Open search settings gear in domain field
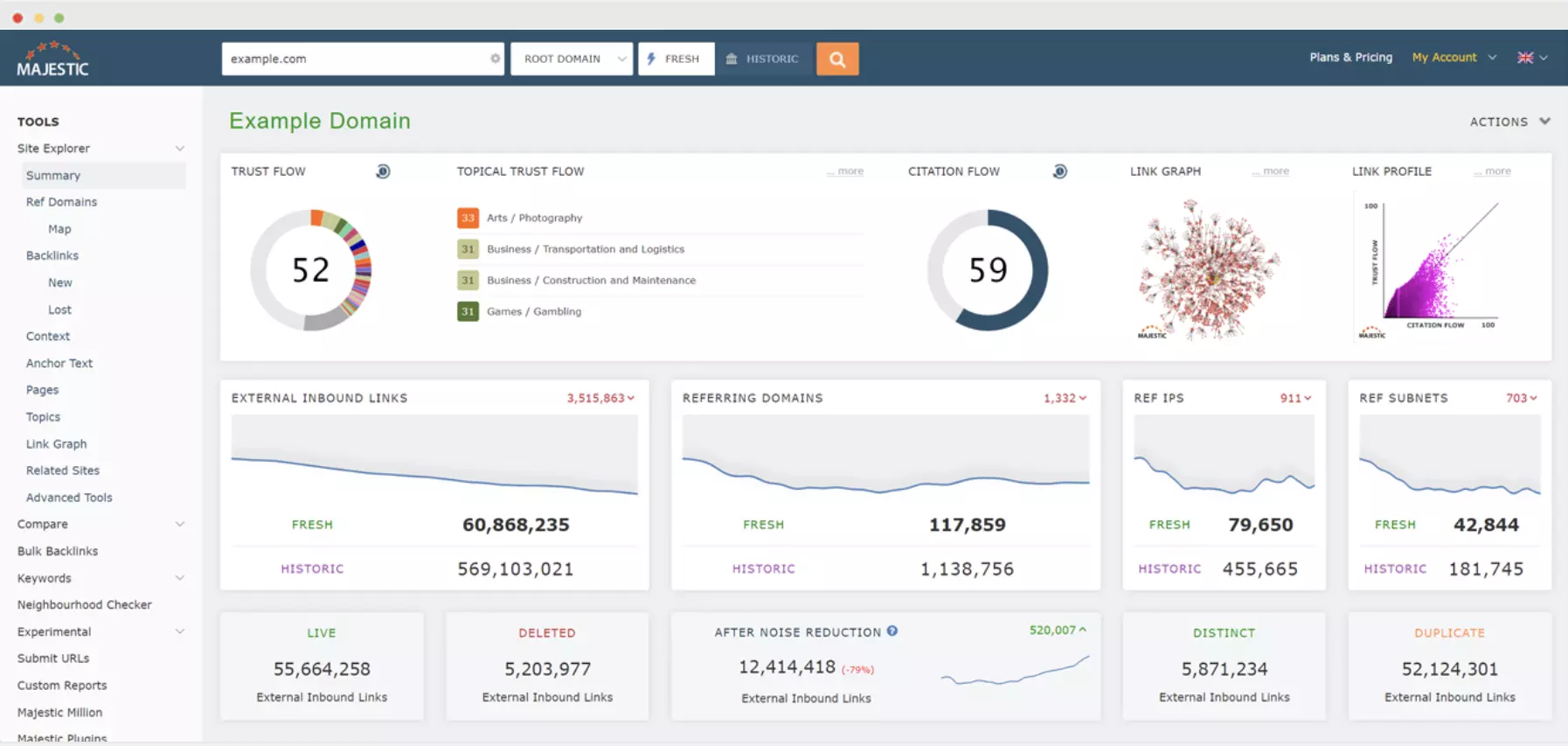 tap(495, 59)
